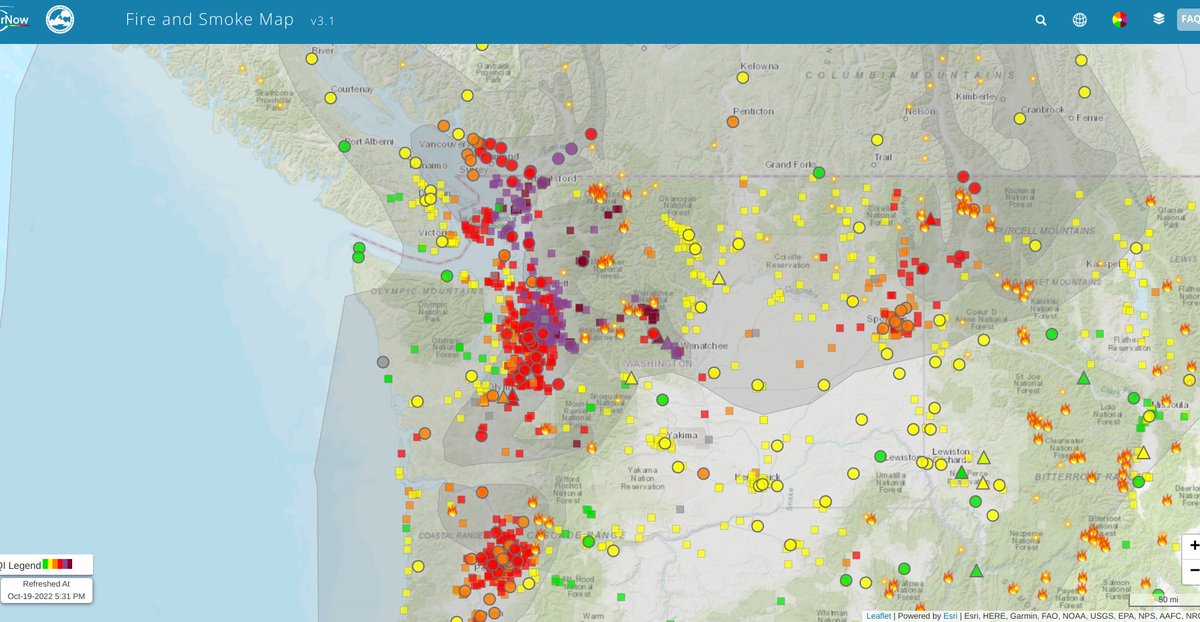This screenshot has width=1200, height=622.
Task: Click the zoom in plus button
Action: (x=1193, y=545)
